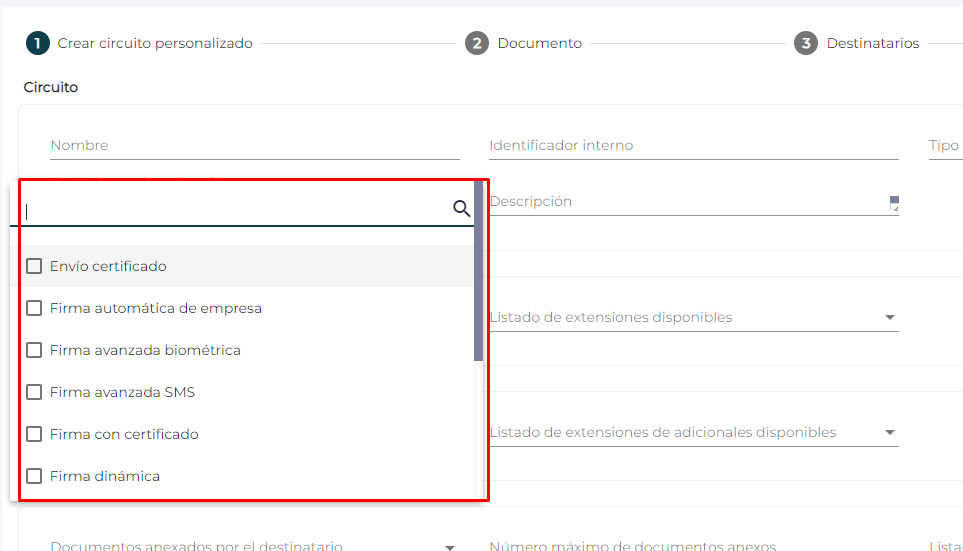Click the dropdown list scrollbar thumb
Image resolution: width=963 pixels, height=551 pixels.
coord(478,271)
